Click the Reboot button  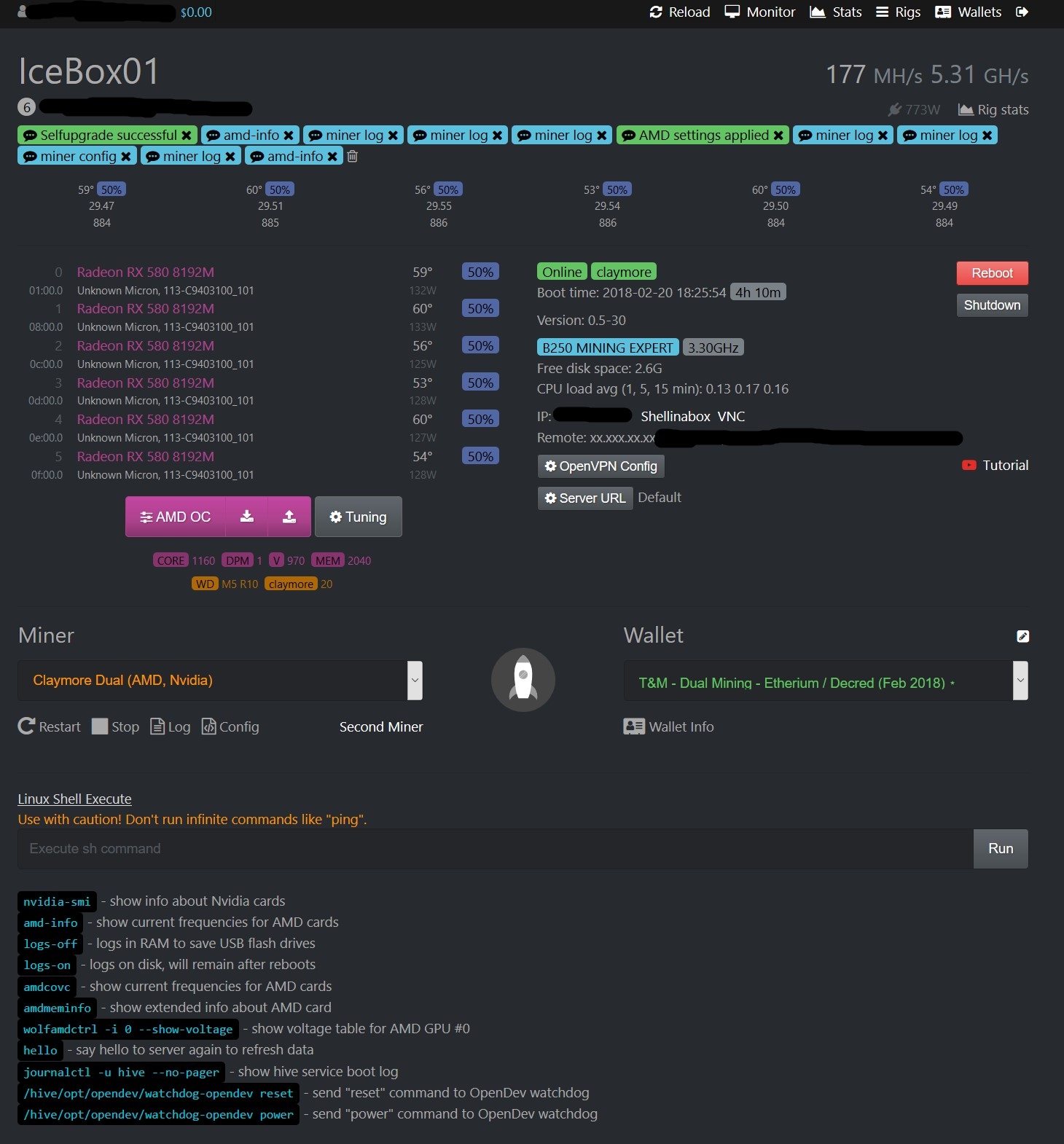[992, 273]
